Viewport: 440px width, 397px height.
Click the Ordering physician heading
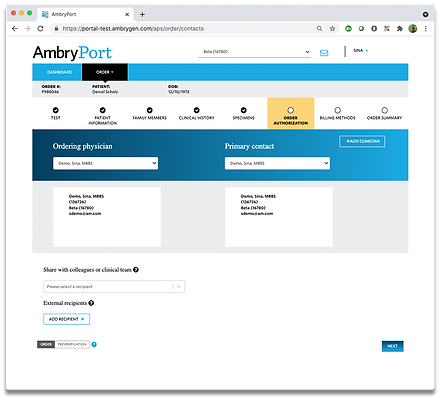coord(83,146)
